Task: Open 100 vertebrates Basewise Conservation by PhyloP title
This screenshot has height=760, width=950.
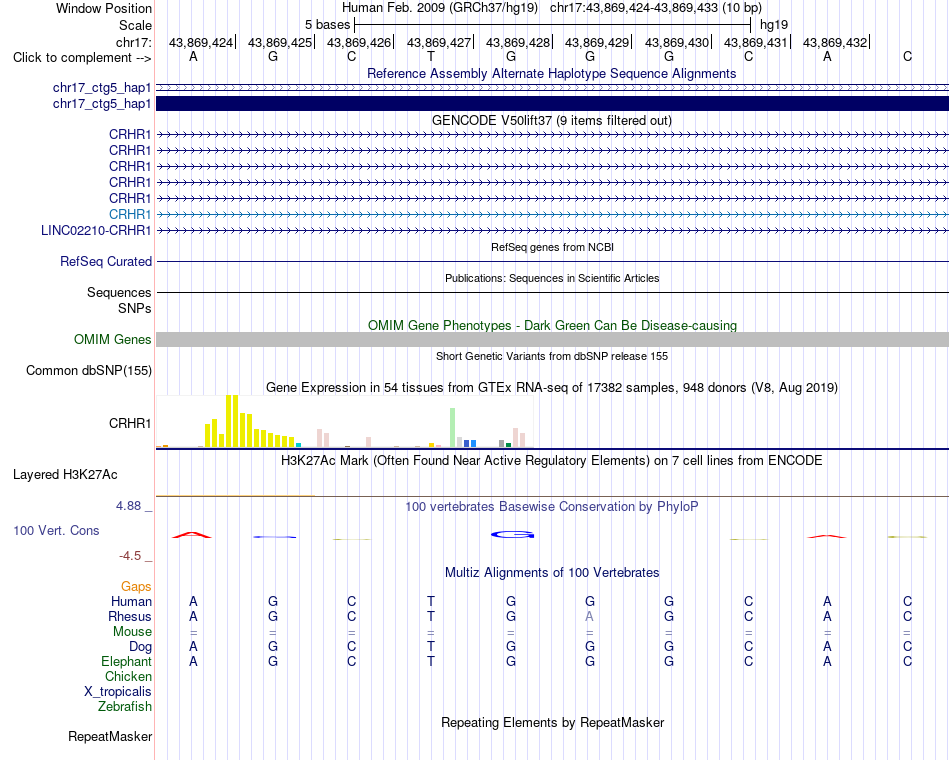Action: point(551,507)
